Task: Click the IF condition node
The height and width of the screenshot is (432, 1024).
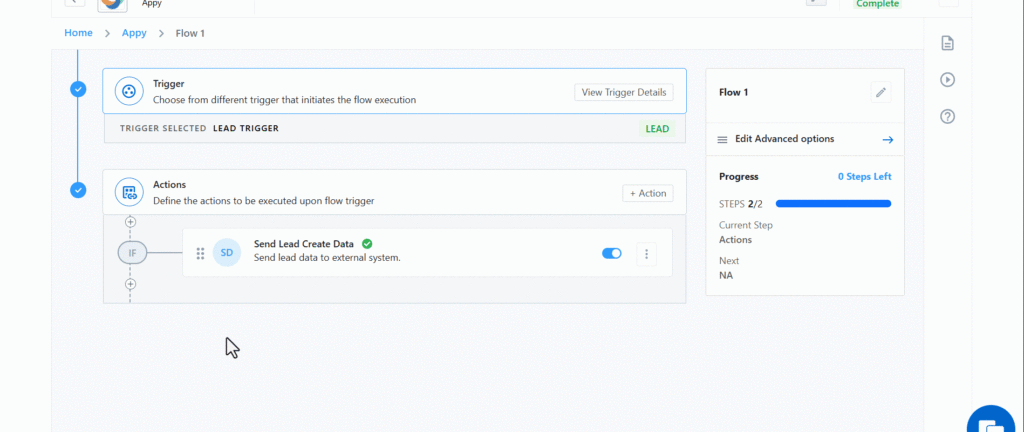Action: [x=132, y=253]
